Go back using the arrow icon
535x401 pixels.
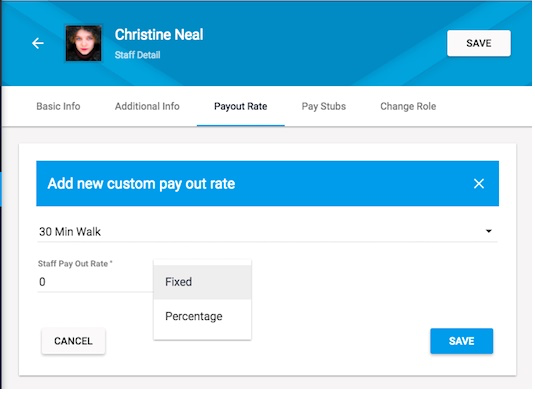click(38, 43)
